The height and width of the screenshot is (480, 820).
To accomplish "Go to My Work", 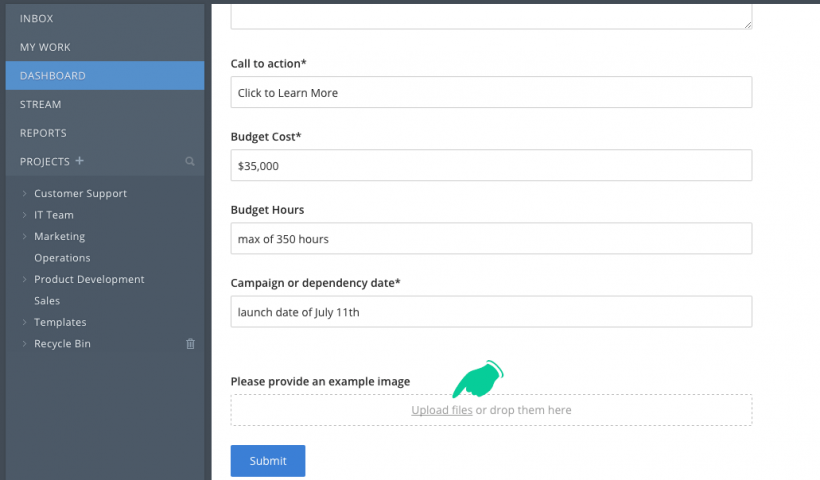I will click(x=105, y=47).
